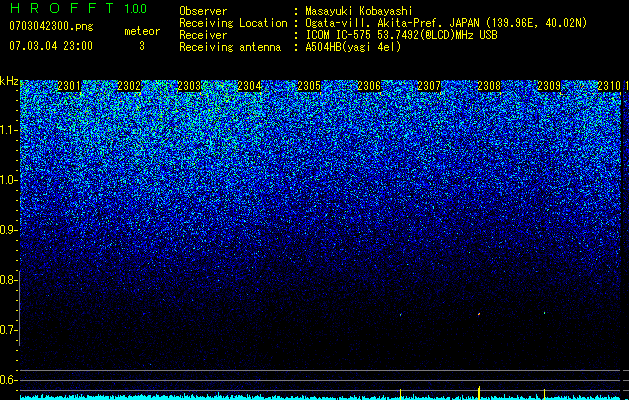The width and height of the screenshot is (629, 400).
Task: Click frequency axis label 0.8
Action: [8, 280]
